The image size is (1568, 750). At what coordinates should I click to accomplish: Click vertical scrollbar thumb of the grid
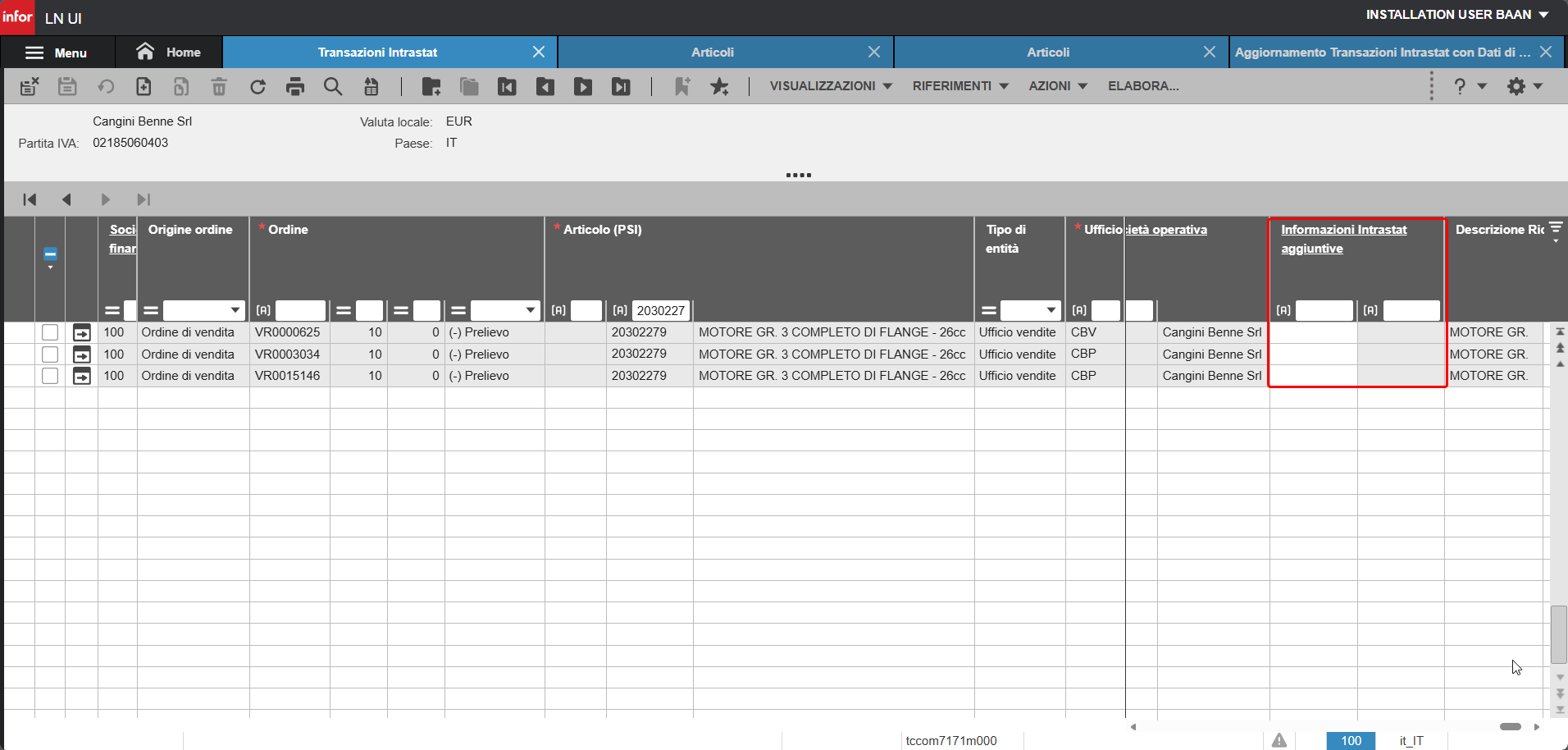[x=1559, y=634]
